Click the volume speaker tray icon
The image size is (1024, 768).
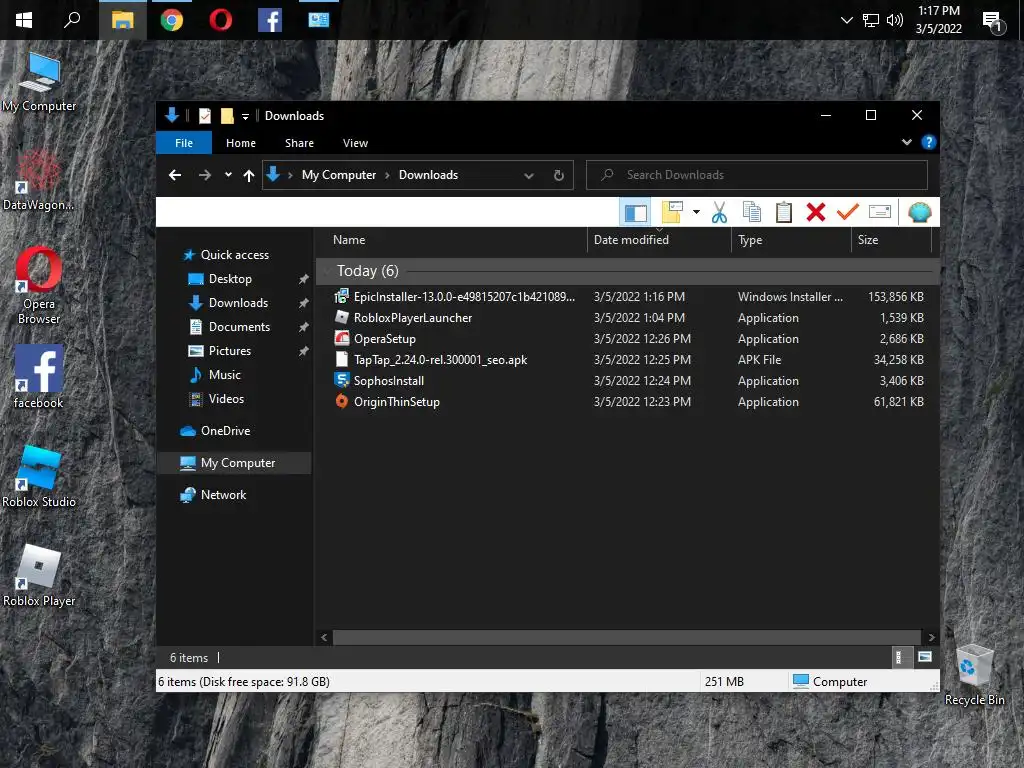tap(895, 20)
